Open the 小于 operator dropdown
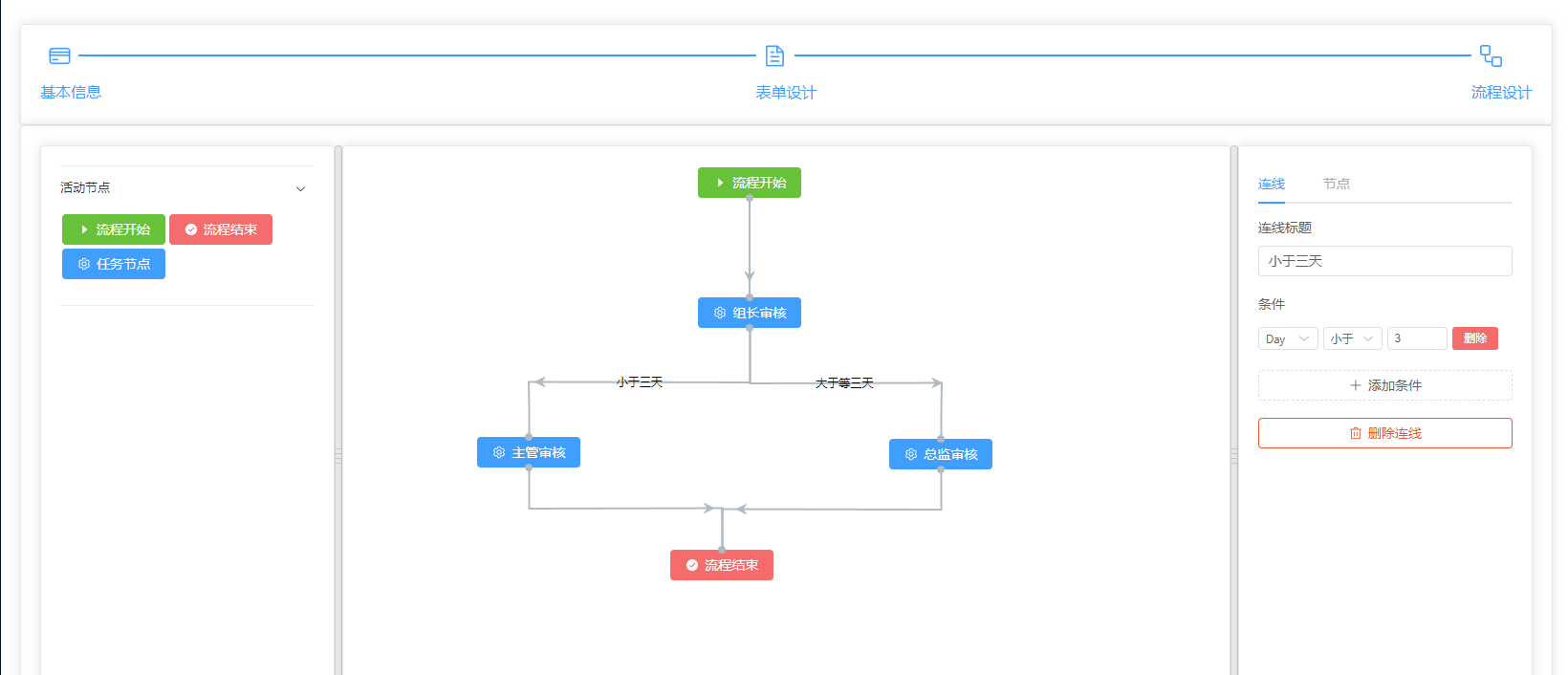This screenshot has height=675, width=1568. 1352,338
